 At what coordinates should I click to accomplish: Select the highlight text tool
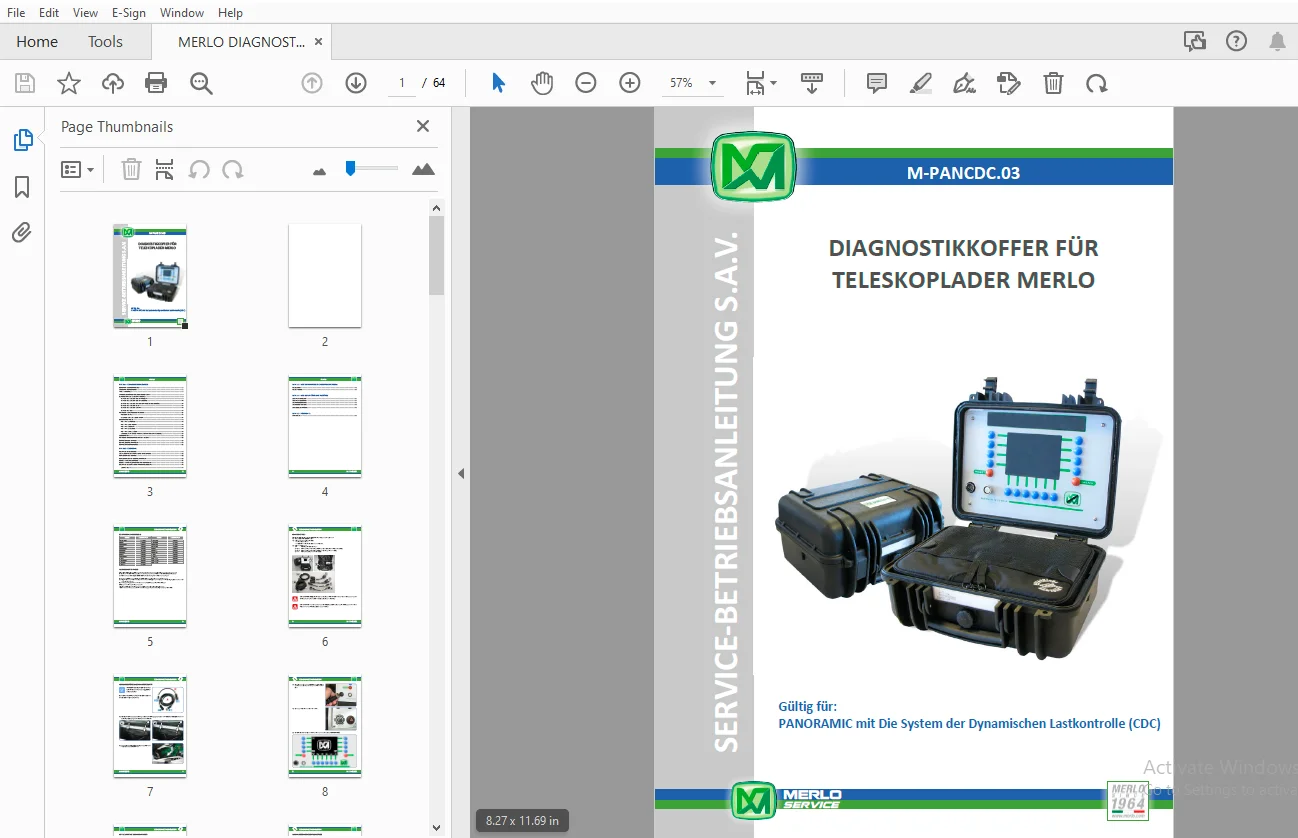coord(921,83)
